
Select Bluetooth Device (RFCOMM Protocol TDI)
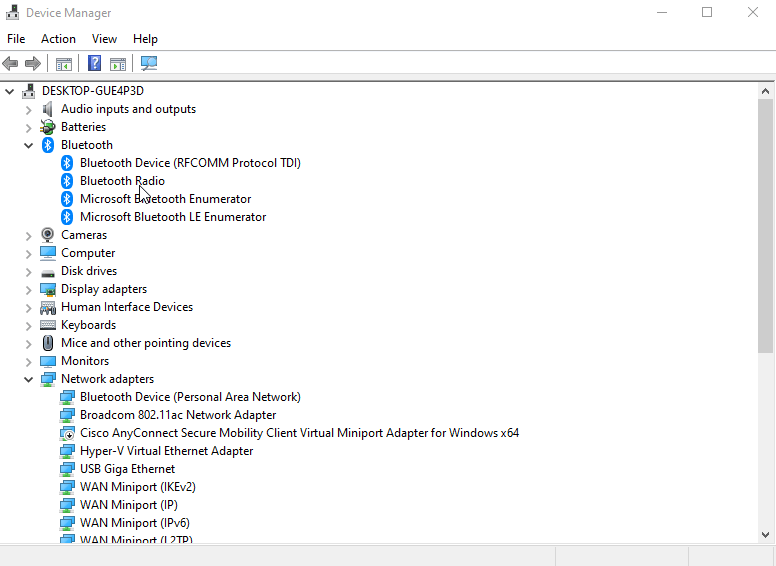pos(191,163)
